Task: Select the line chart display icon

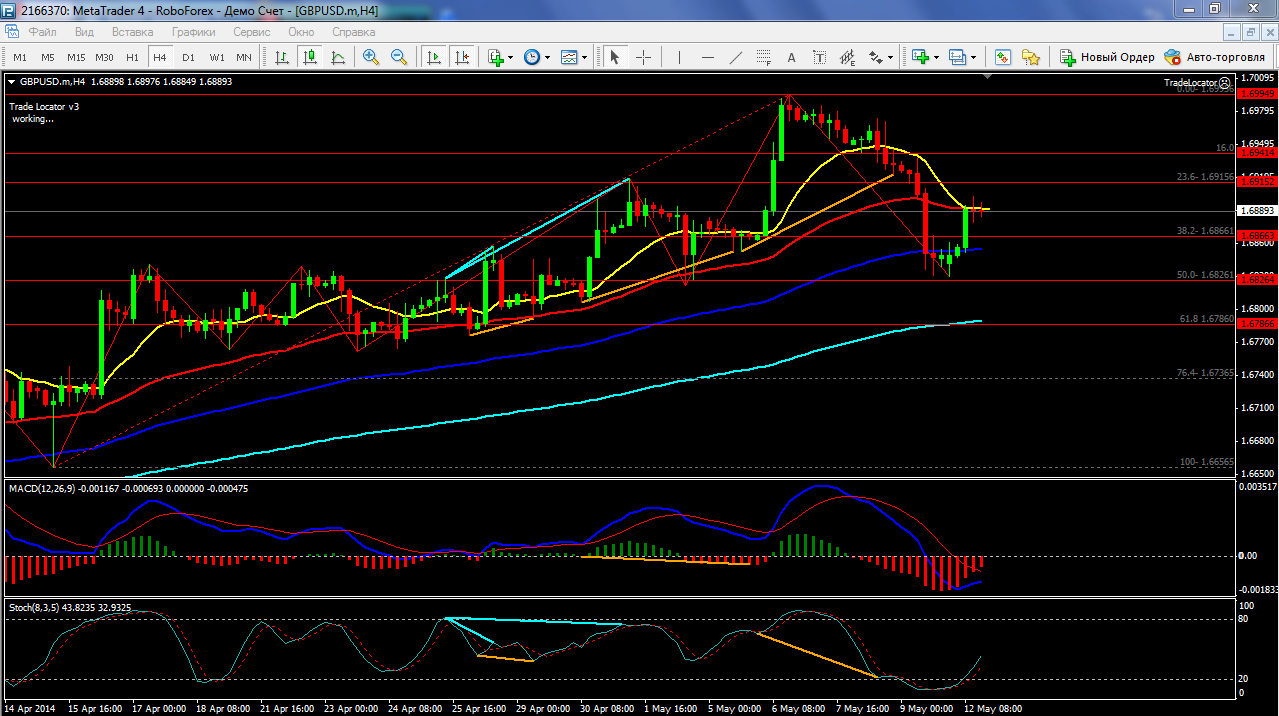Action: pos(338,57)
